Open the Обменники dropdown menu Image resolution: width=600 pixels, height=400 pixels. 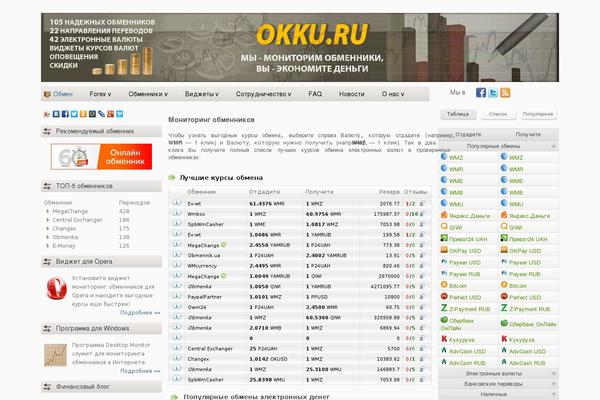click(x=148, y=94)
